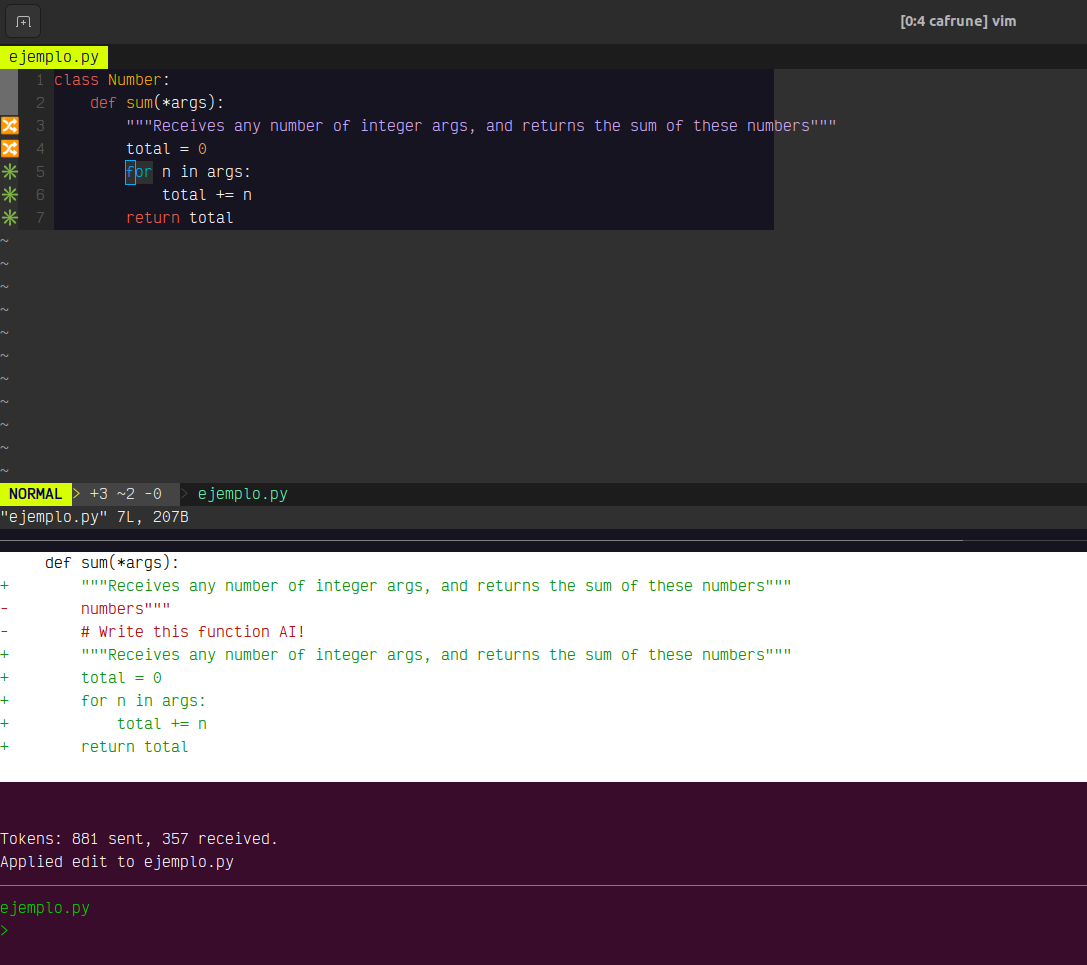Place cursor on 'class Number:' line

coord(112,80)
